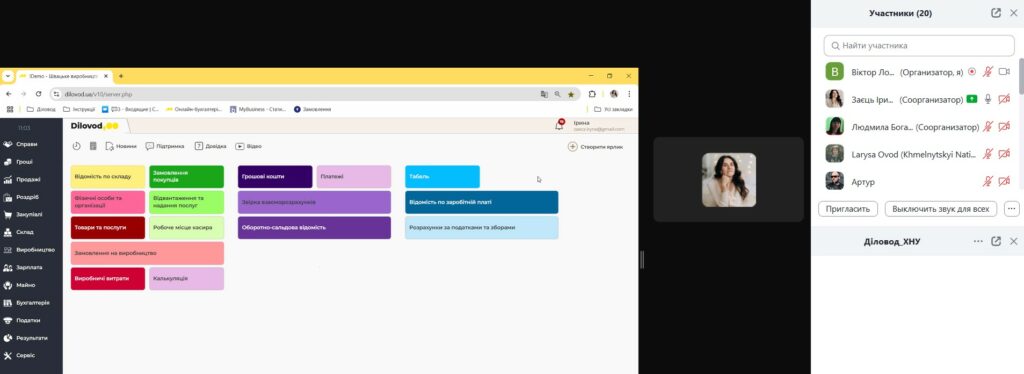This screenshot has width=1024, height=374.
Task: Click Выключить звук для всех button
Action: pyautogui.click(x=941, y=209)
